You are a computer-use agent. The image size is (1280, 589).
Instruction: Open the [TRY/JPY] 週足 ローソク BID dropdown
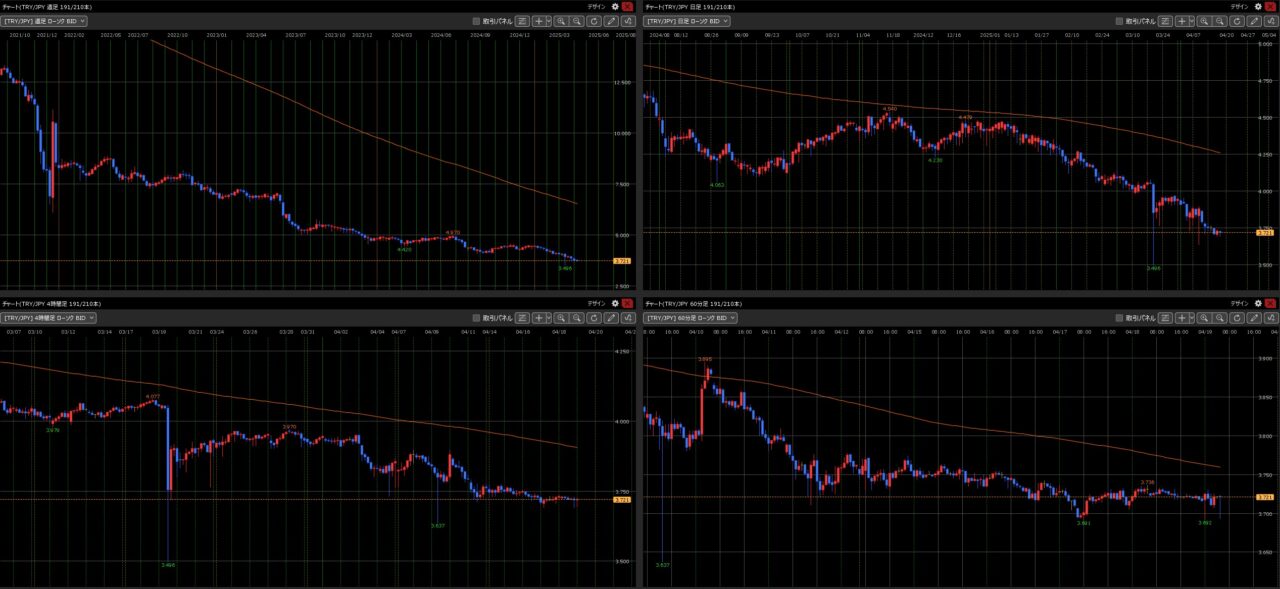point(45,20)
